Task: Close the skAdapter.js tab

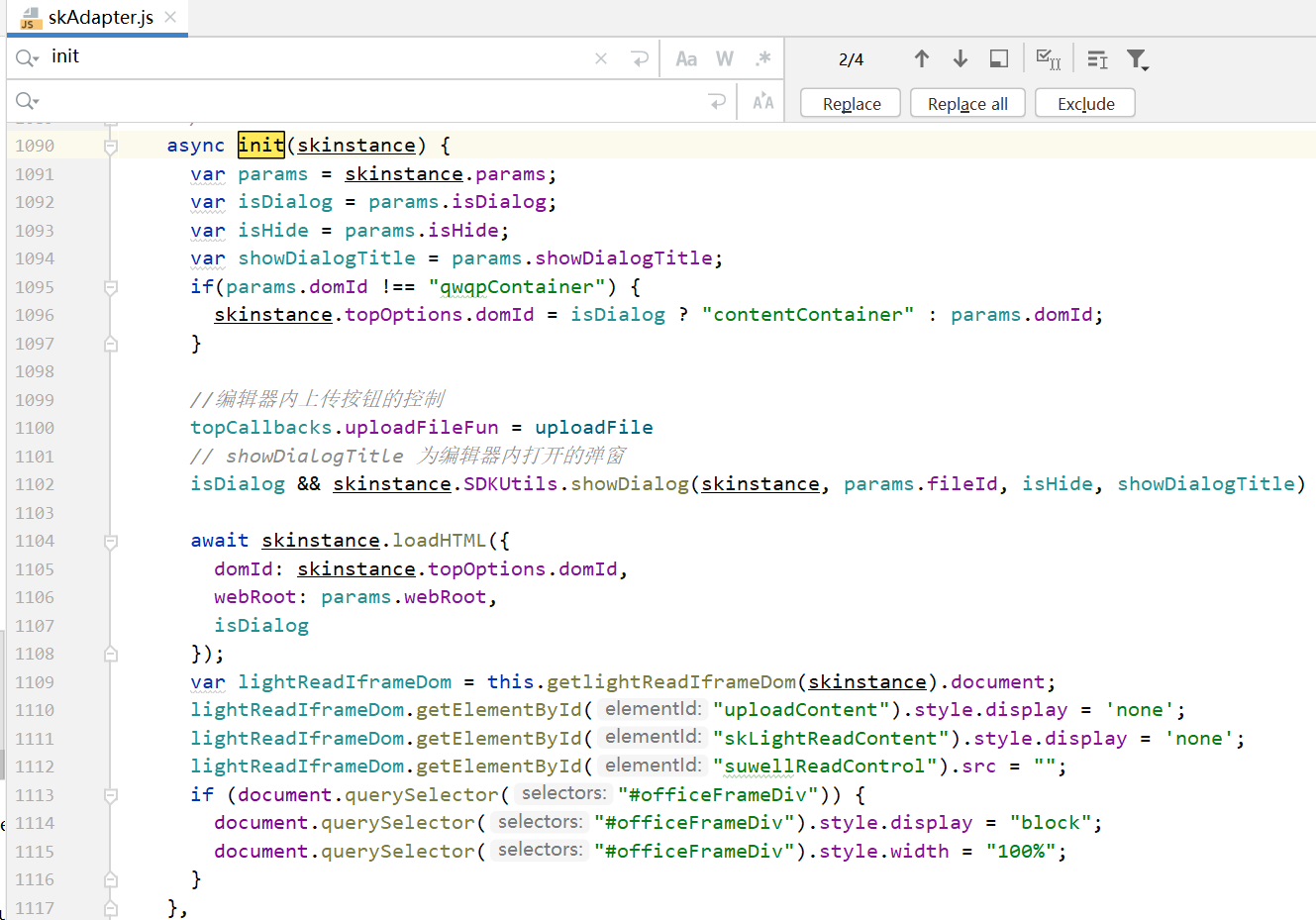Action: [170, 17]
